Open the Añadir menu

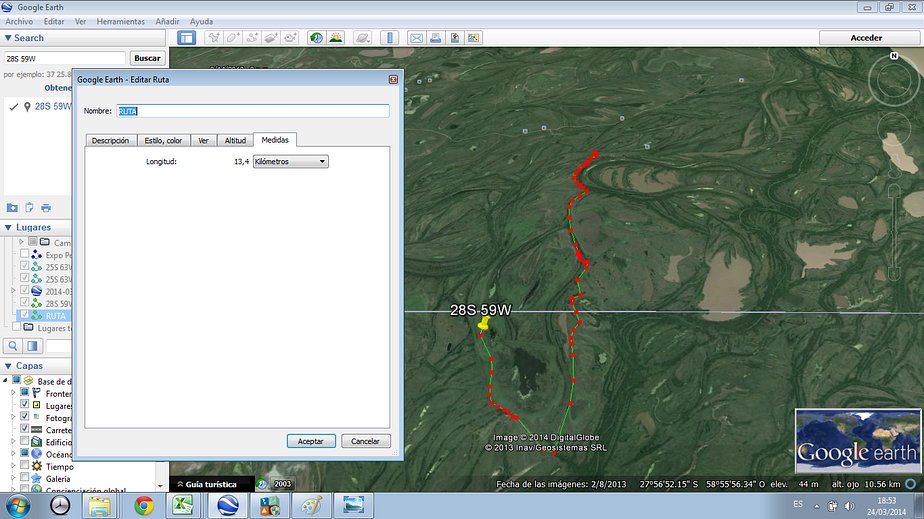coord(167,21)
